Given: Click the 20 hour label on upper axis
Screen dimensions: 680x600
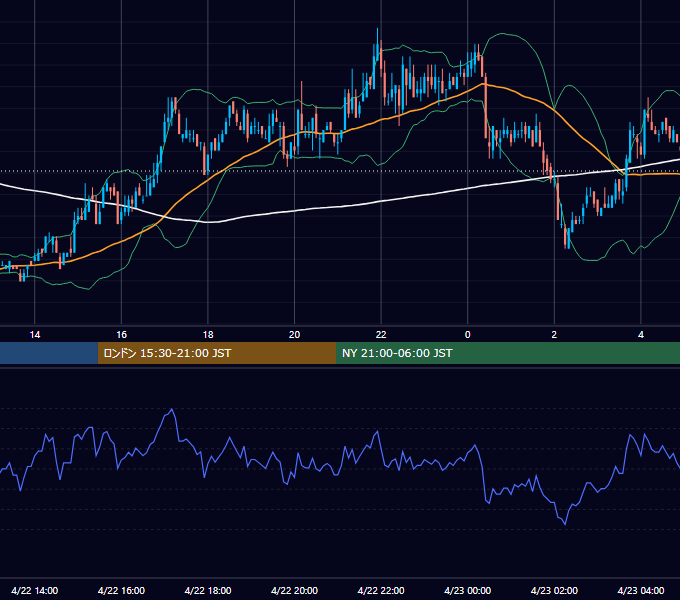Looking at the screenshot, I should point(294,335).
